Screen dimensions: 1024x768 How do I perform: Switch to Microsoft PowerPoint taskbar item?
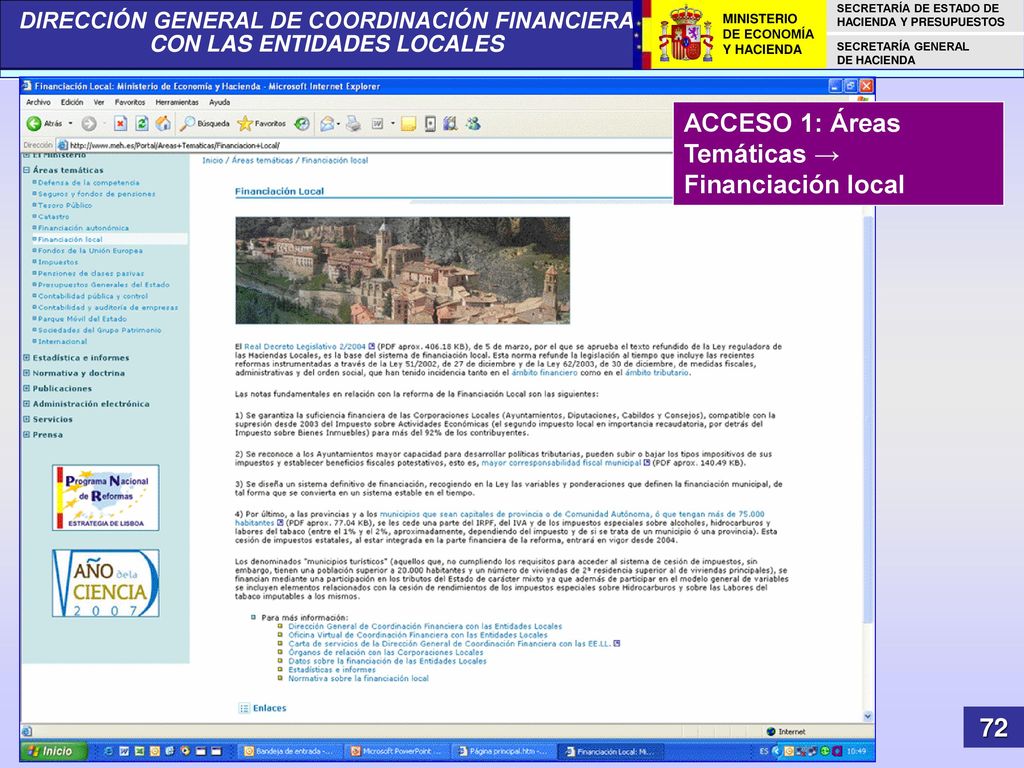click(397, 751)
